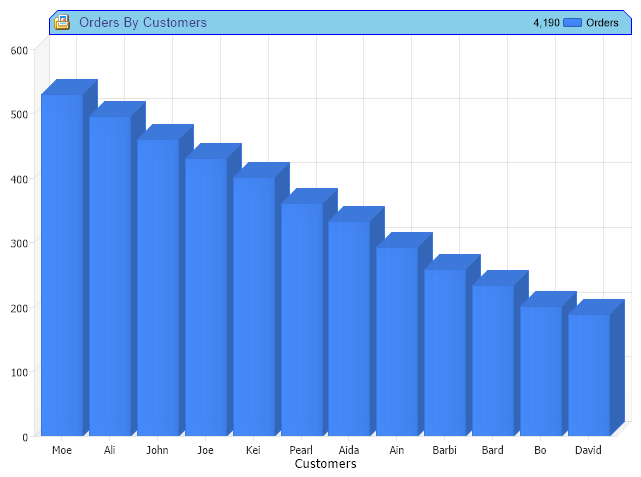Select David's bar, the shortest one
641x477 pixels.
point(589,375)
